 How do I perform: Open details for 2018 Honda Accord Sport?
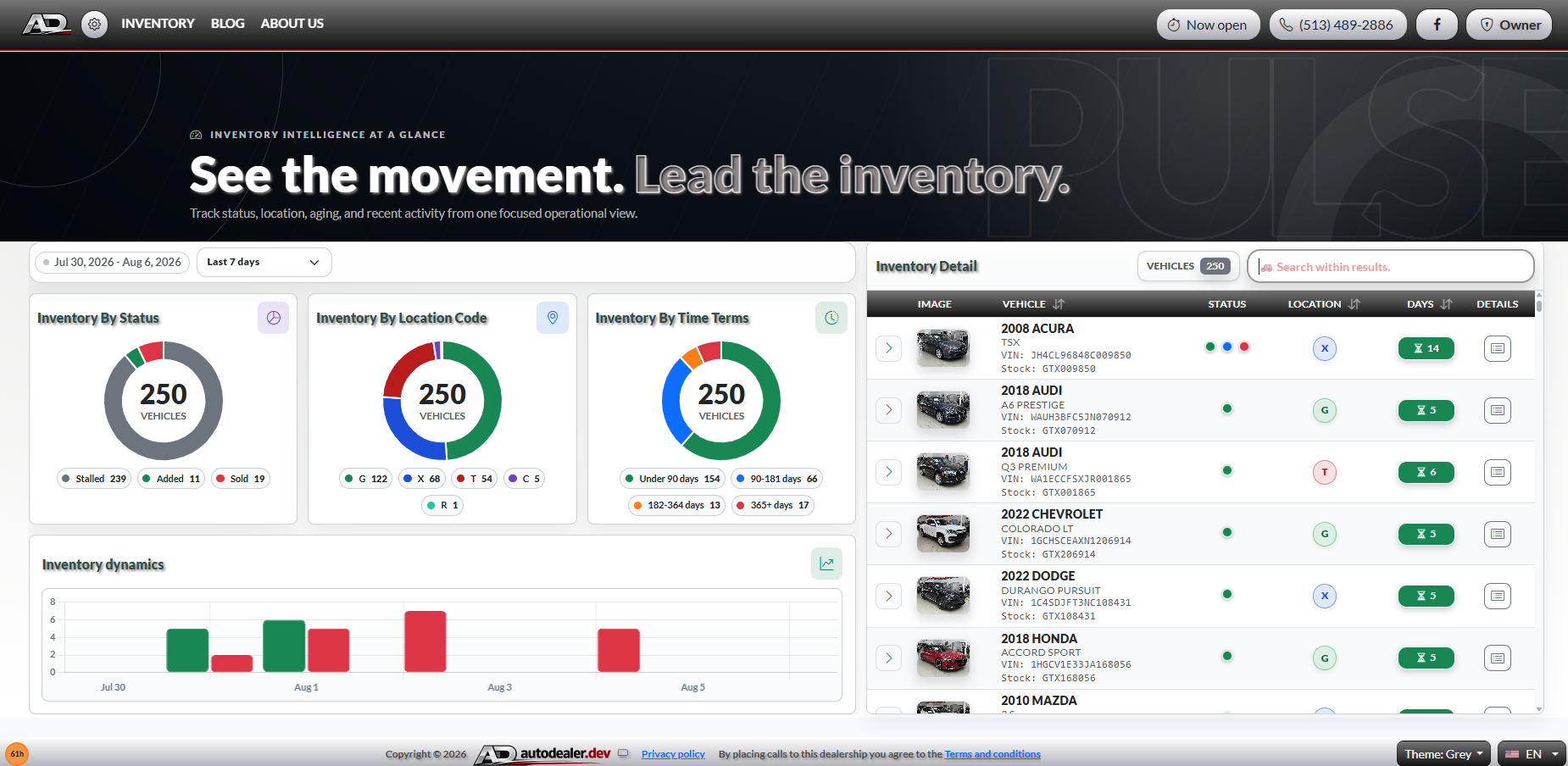[1498, 658]
